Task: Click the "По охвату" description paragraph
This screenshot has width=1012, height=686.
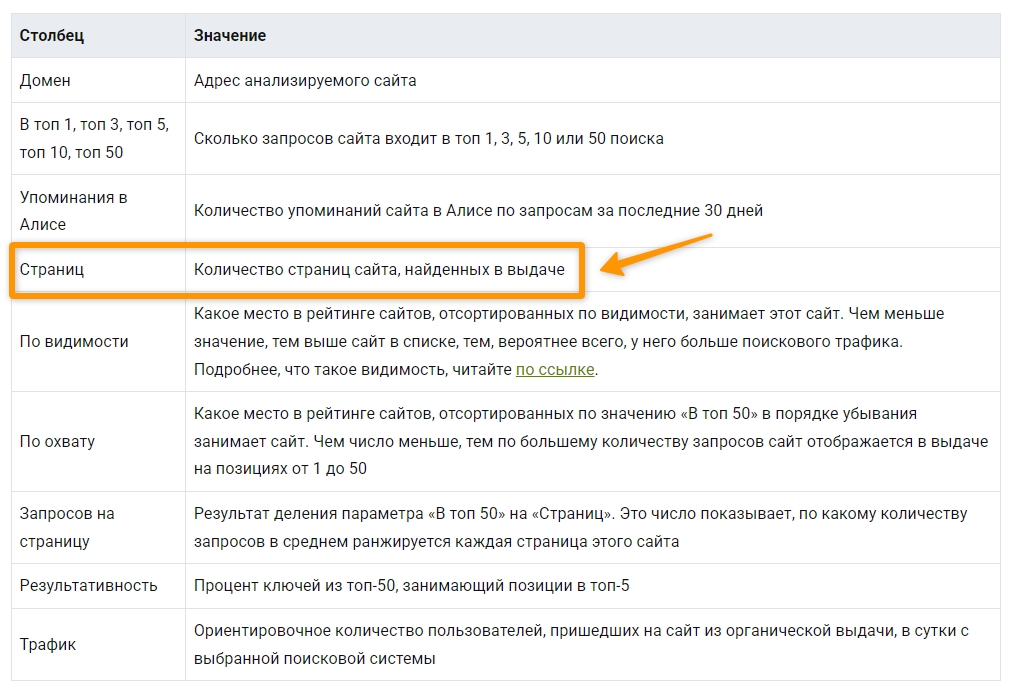Action: click(590, 441)
